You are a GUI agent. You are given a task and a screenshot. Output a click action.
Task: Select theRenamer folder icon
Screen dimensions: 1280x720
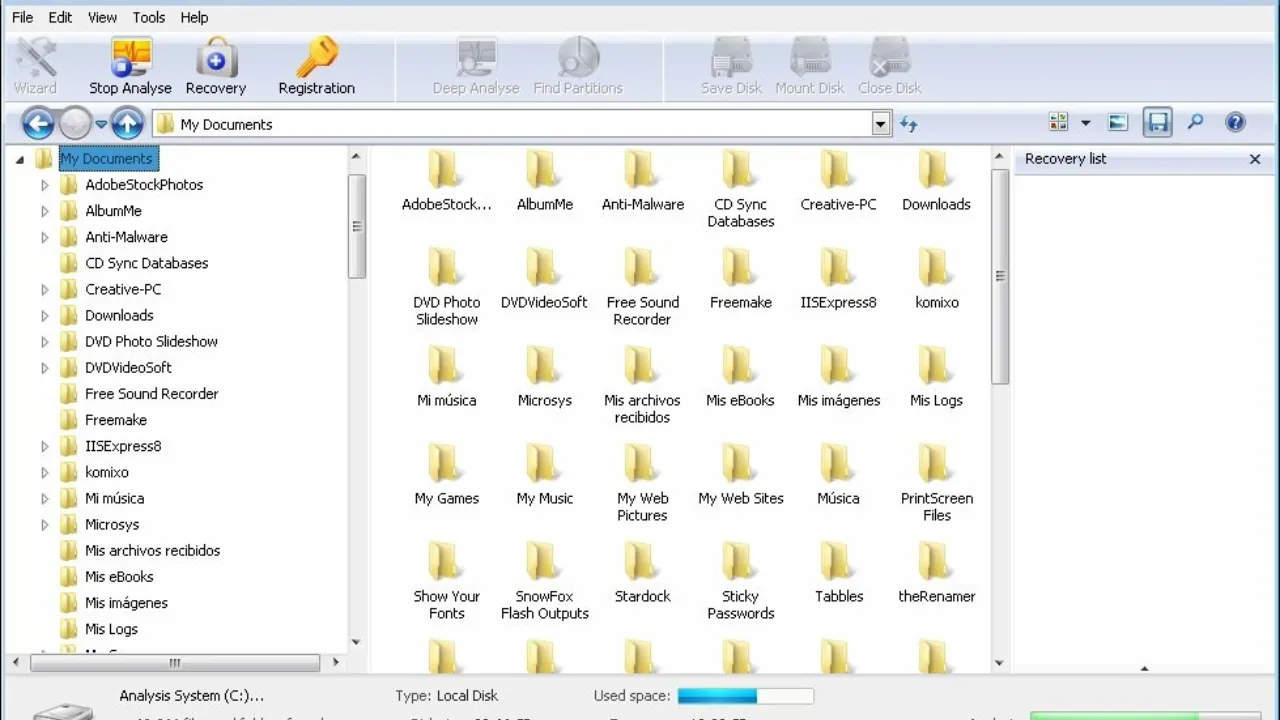coord(937,562)
